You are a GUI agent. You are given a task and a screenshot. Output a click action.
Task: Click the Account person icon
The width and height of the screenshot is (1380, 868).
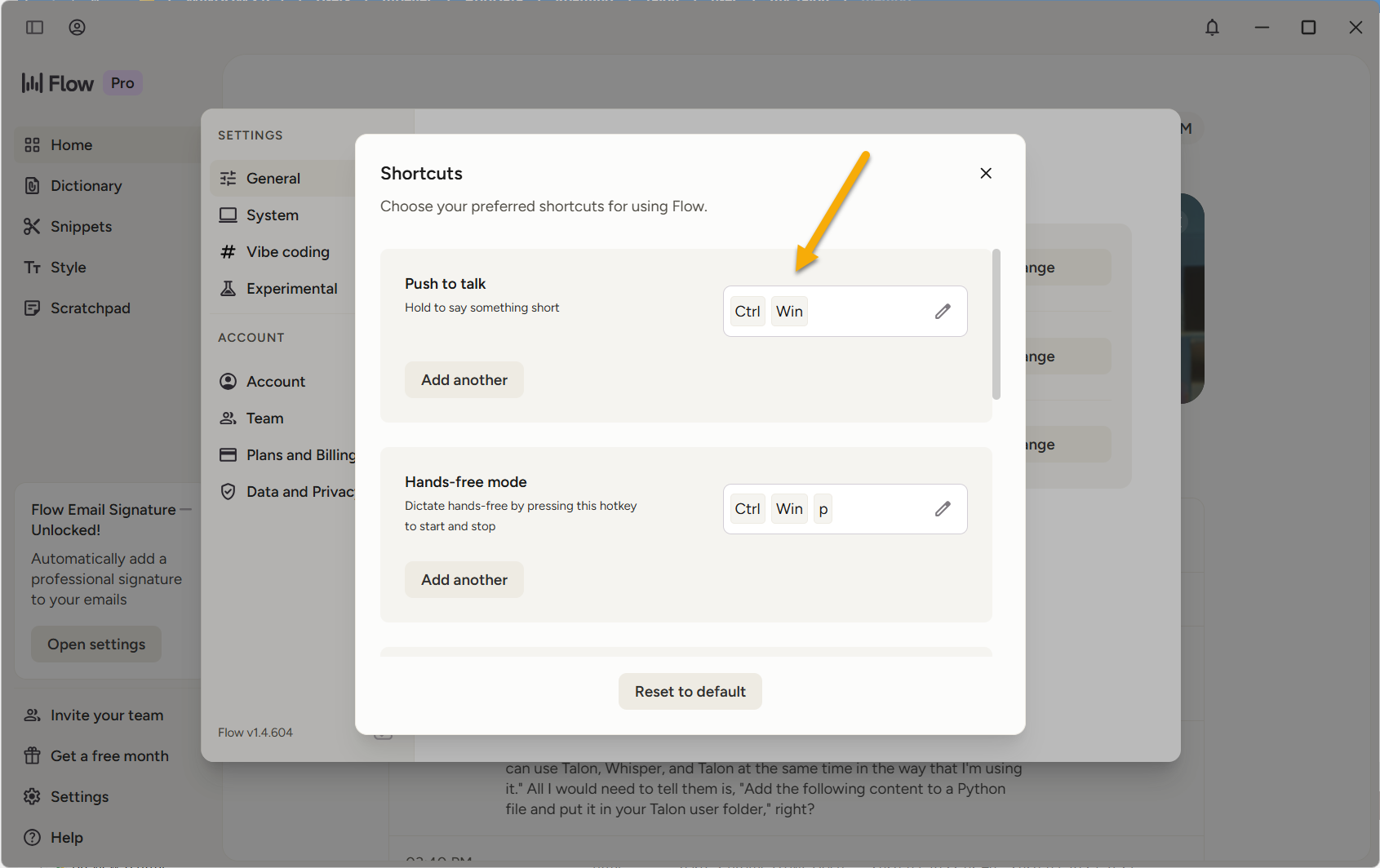[x=229, y=382]
